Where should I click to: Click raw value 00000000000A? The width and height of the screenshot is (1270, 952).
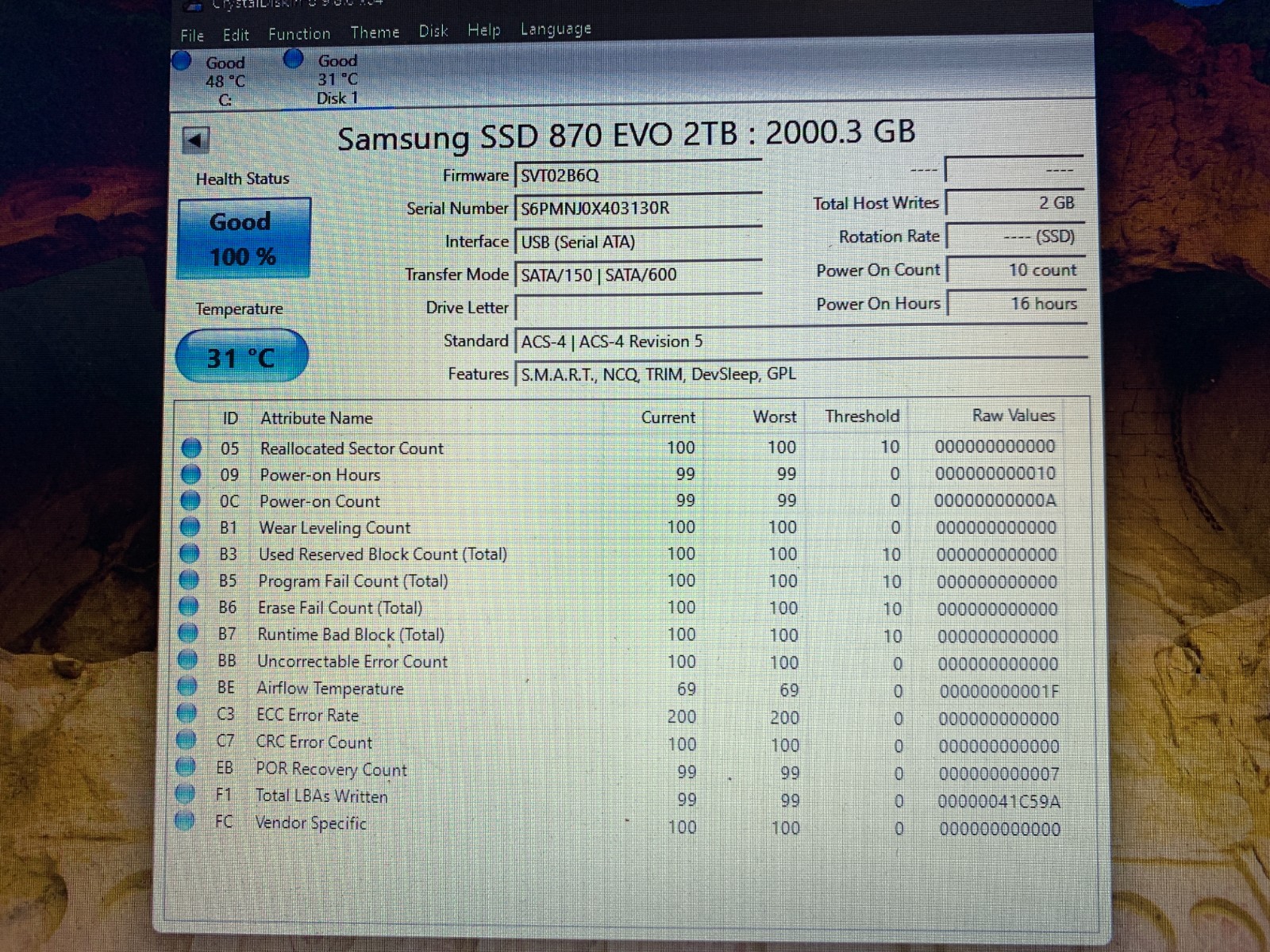(x=995, y=501)
